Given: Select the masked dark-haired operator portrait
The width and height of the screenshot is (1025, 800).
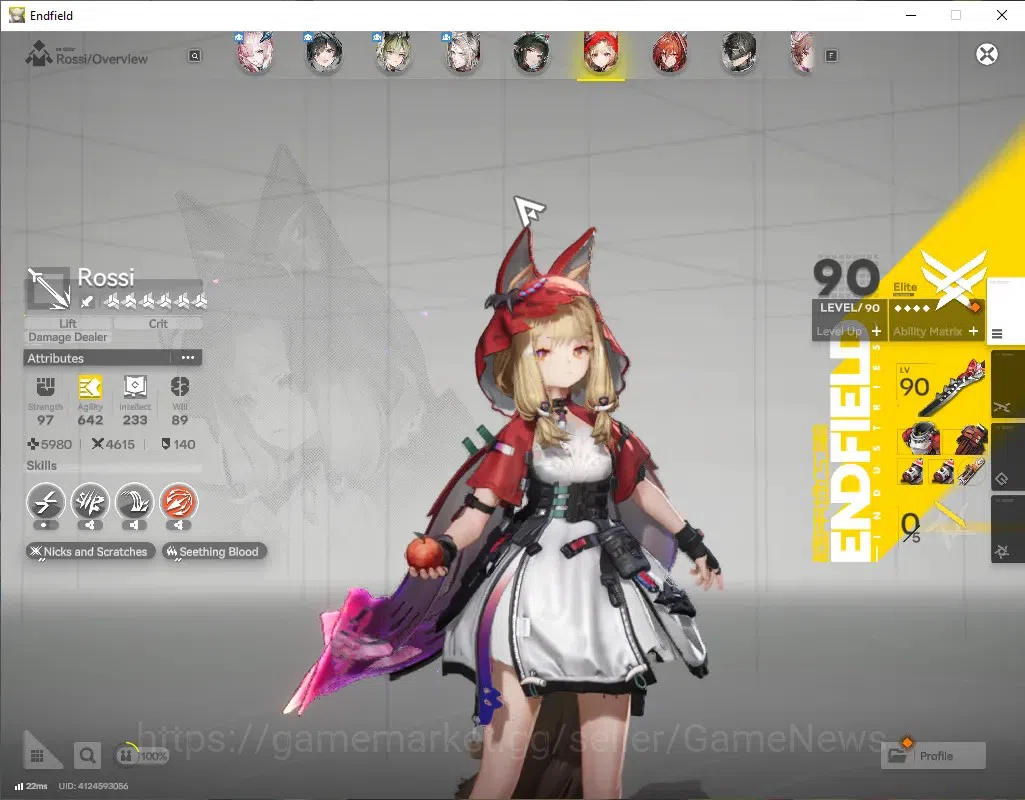Looking at the screenshot, I should tap(739, 52).
